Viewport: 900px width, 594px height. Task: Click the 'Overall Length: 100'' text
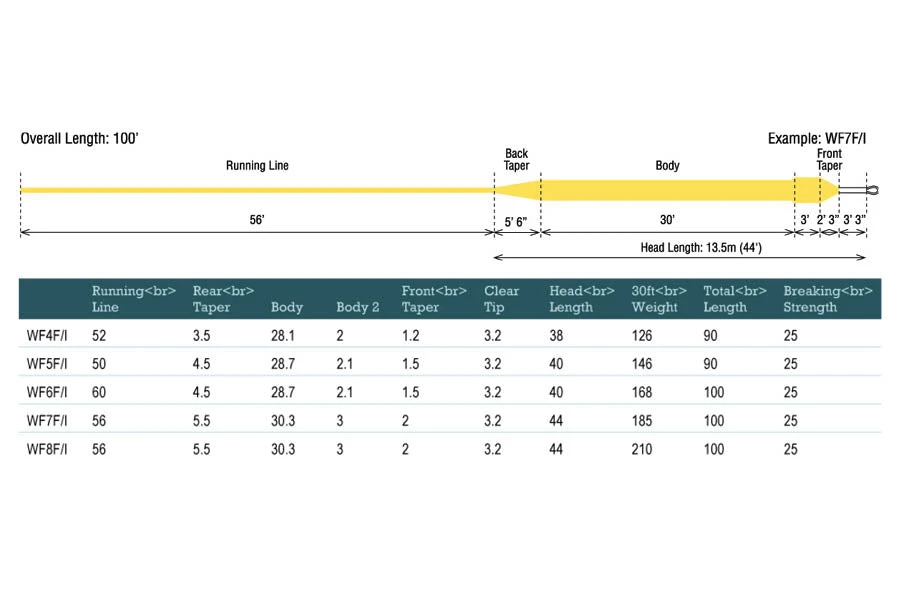point(80,138)
